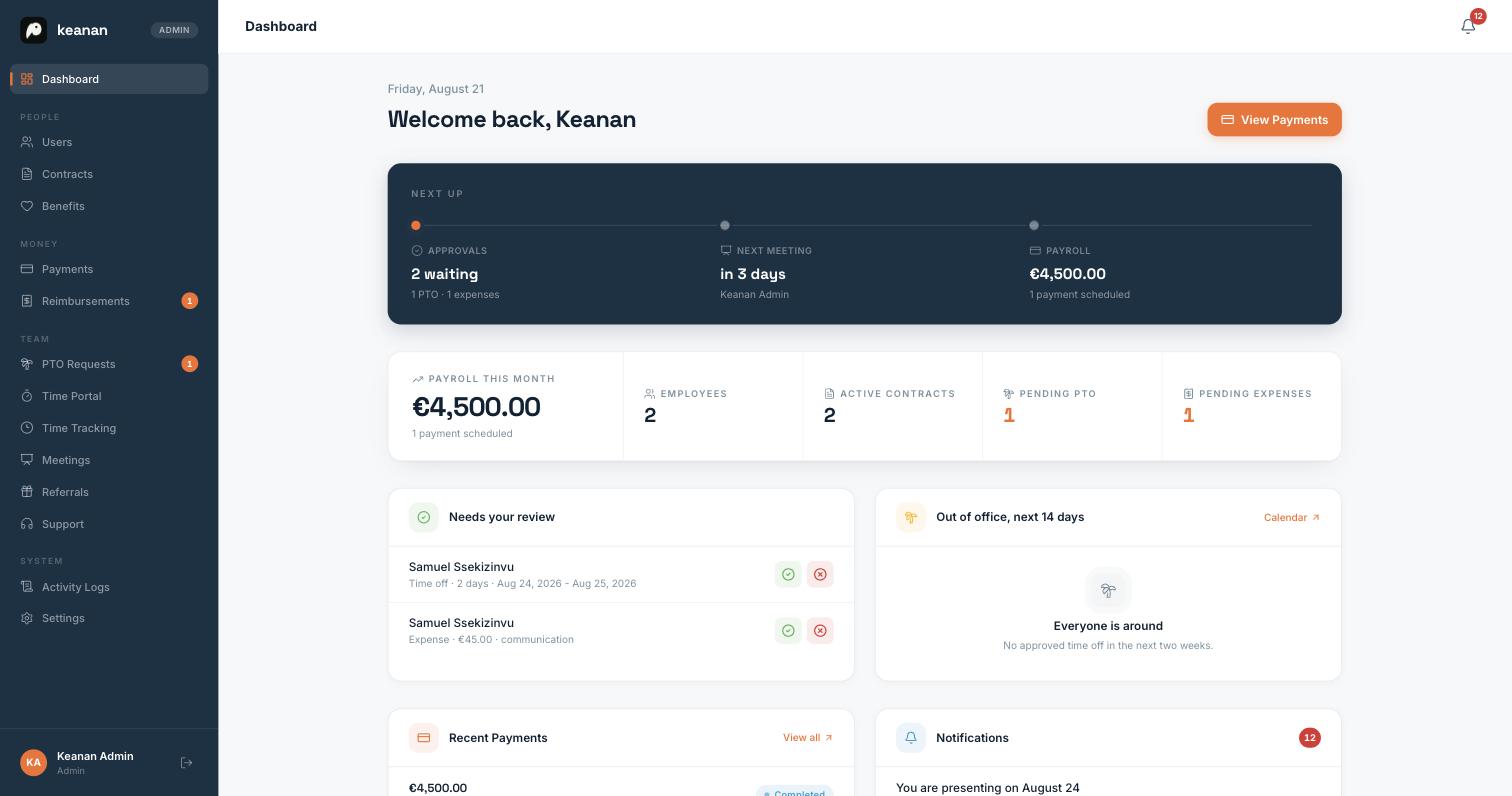Click the Payroll This Month €4,500.00 card

[x=506, y=406]
